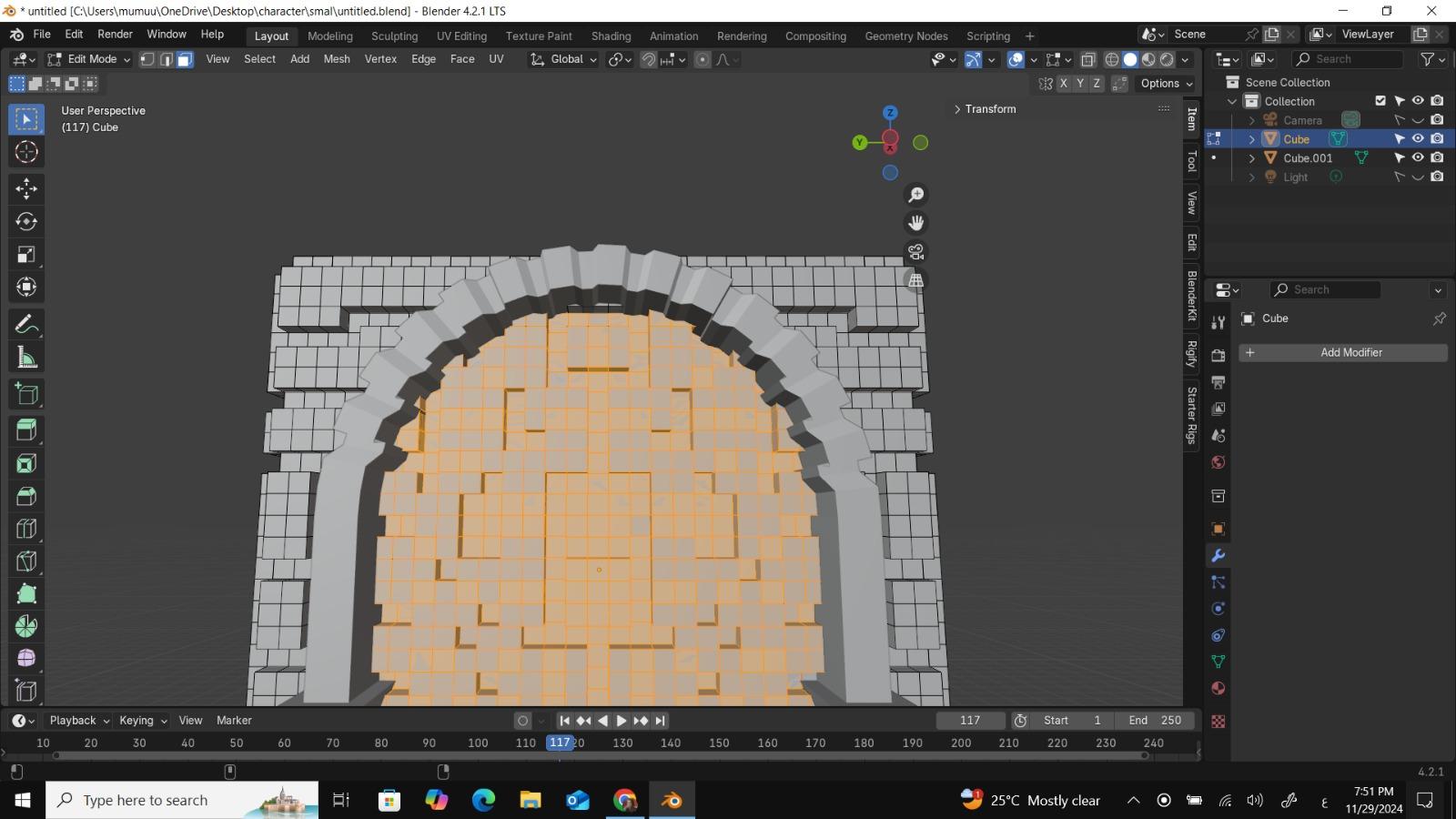
Task: Select the Move tool
Action: 26,188
